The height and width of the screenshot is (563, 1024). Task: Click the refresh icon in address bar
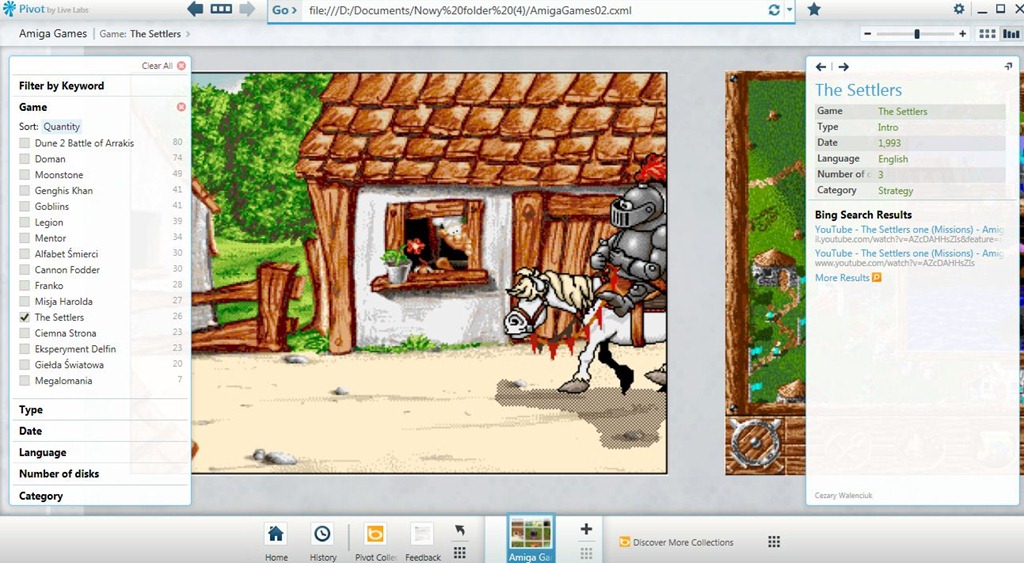click(x=773, y=10)
